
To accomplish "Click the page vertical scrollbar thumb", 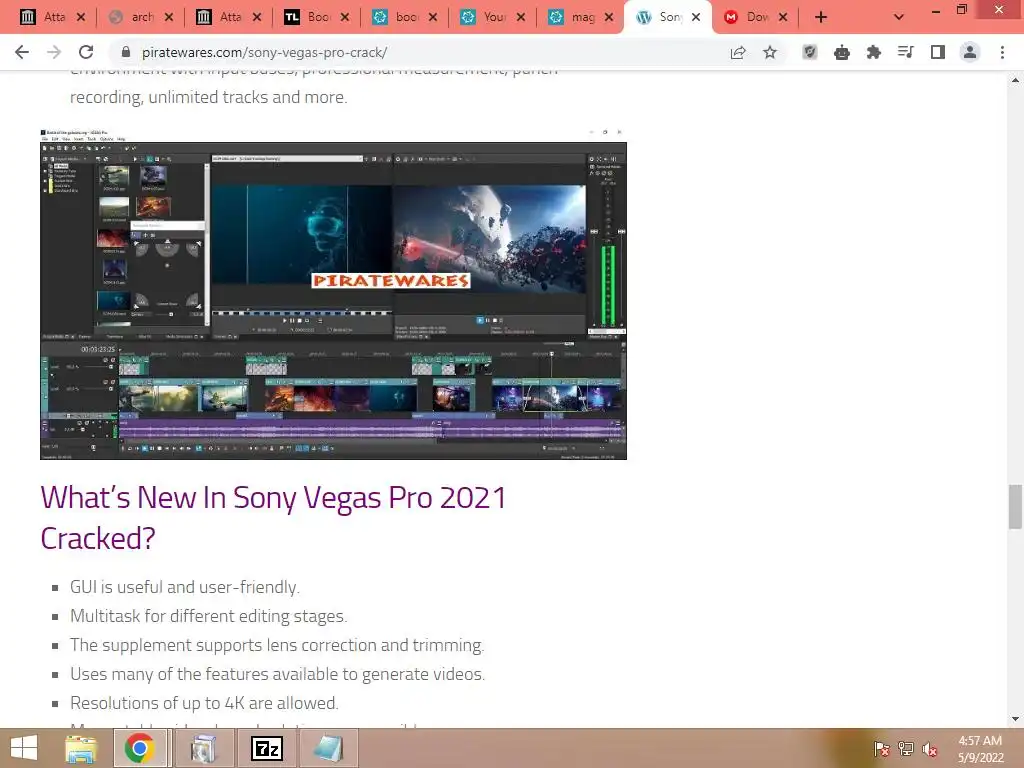I will tap(1015, 507).
